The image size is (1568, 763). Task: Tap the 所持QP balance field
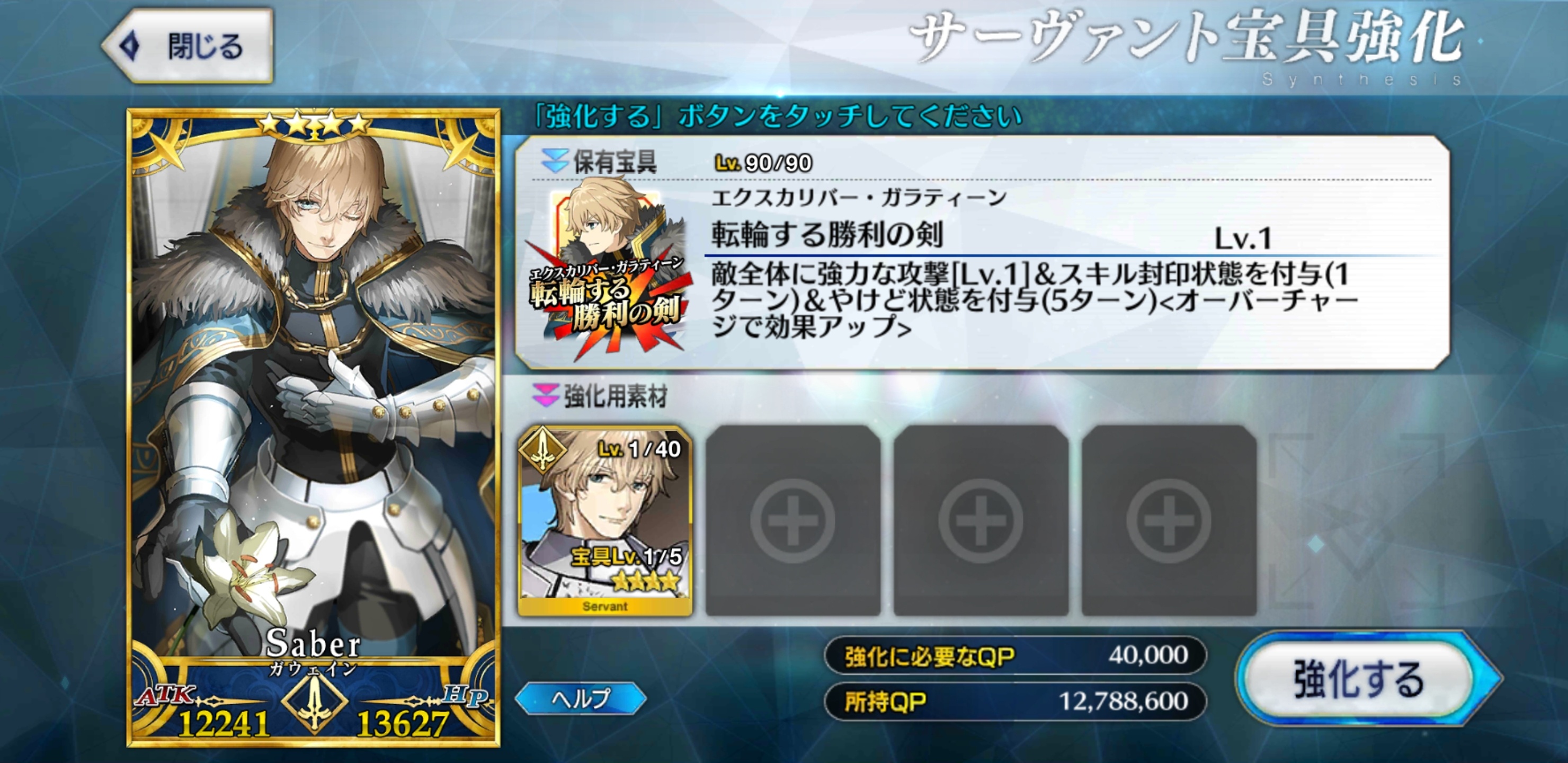pyautogui.click(x=1015, y=702)
